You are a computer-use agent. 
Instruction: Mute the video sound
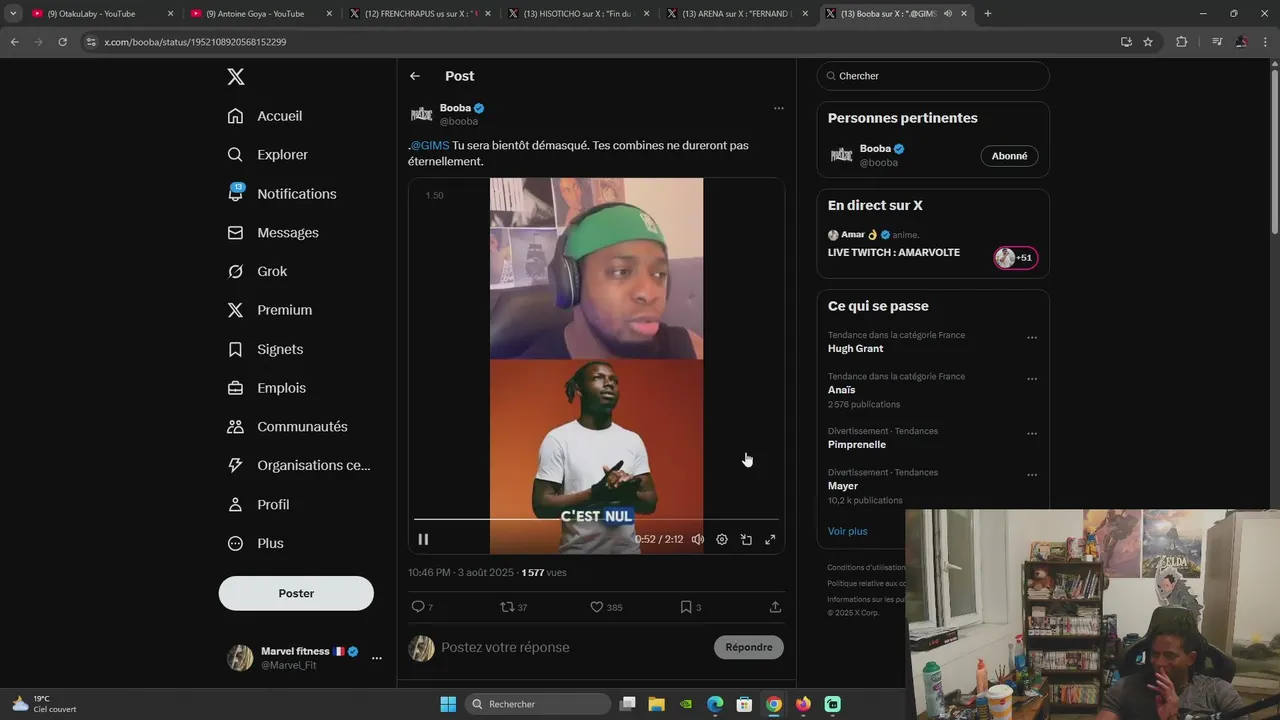click(698, 539)
